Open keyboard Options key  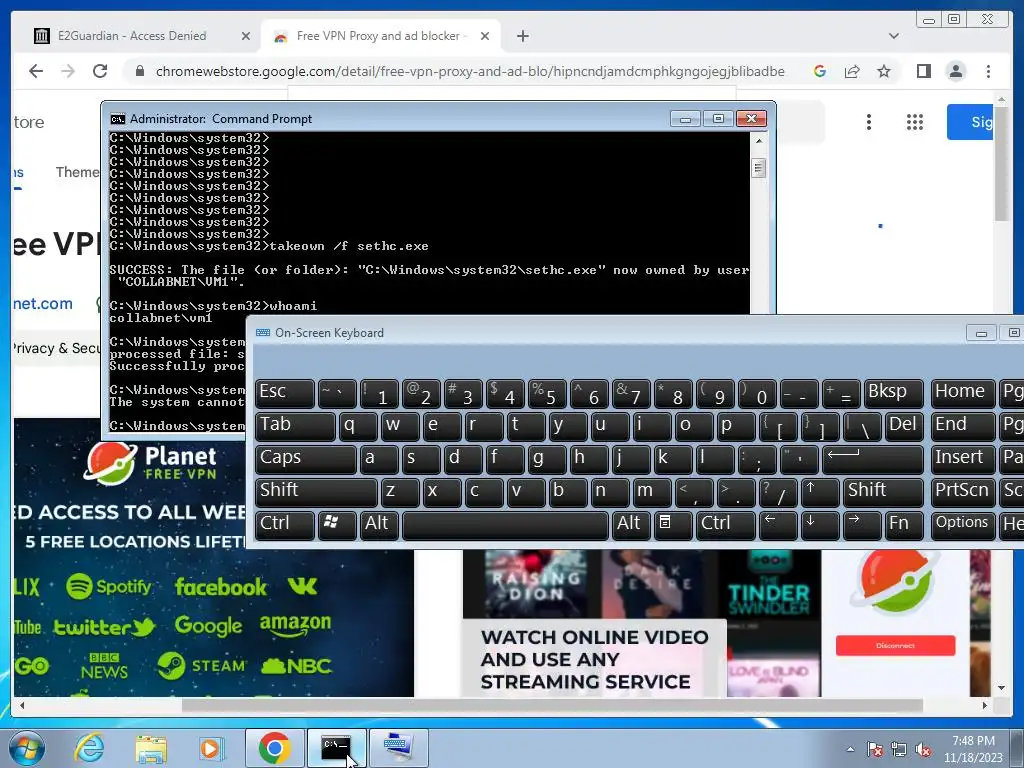(x=963, y=524)
